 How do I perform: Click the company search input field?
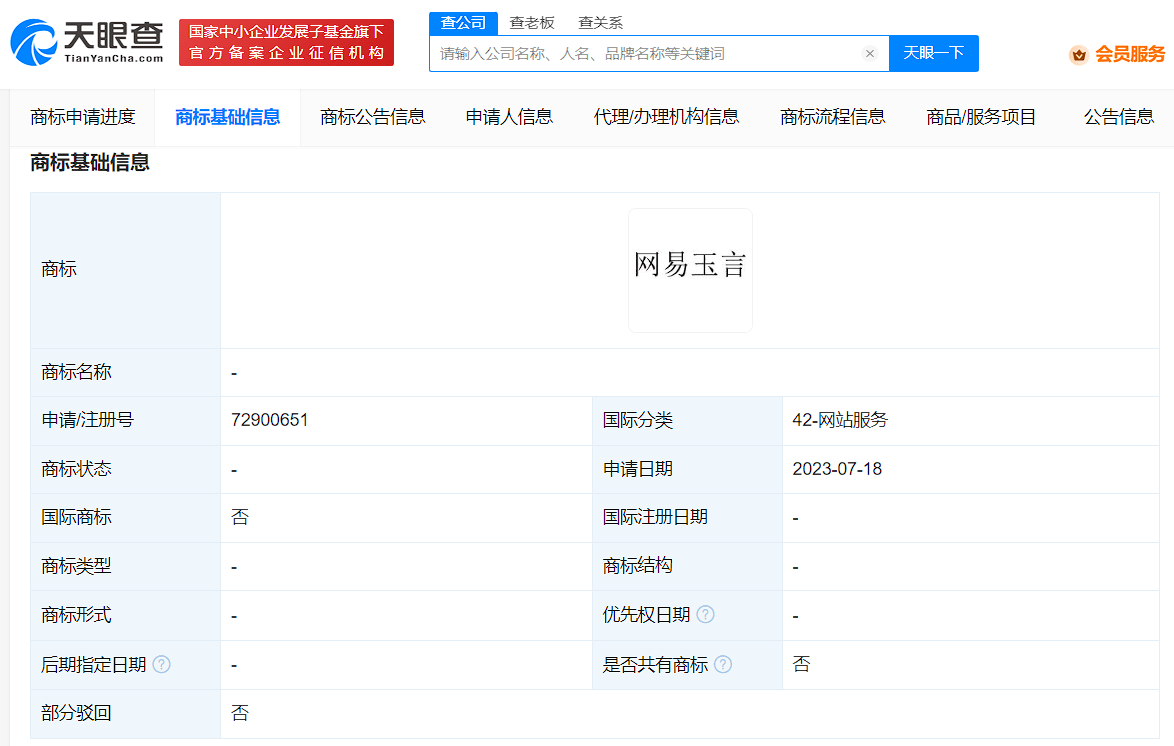pos(650,54)
